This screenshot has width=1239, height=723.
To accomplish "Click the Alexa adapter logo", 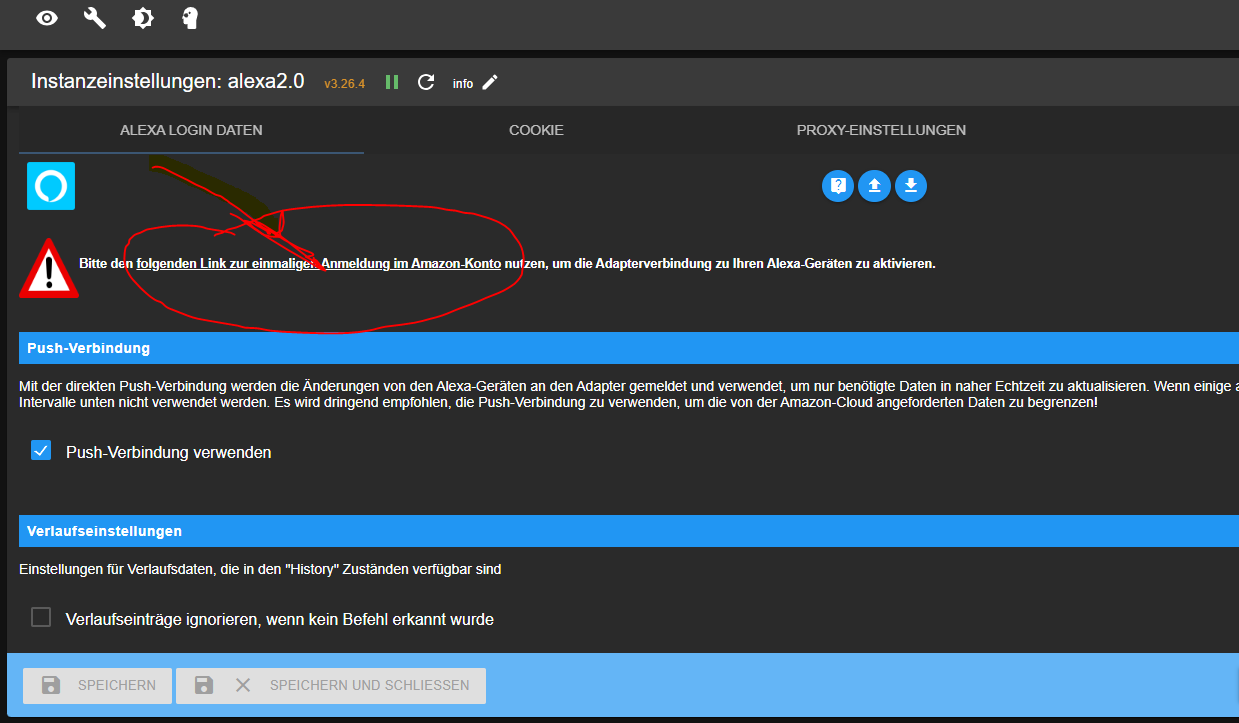I will click(x=51, y=186).
